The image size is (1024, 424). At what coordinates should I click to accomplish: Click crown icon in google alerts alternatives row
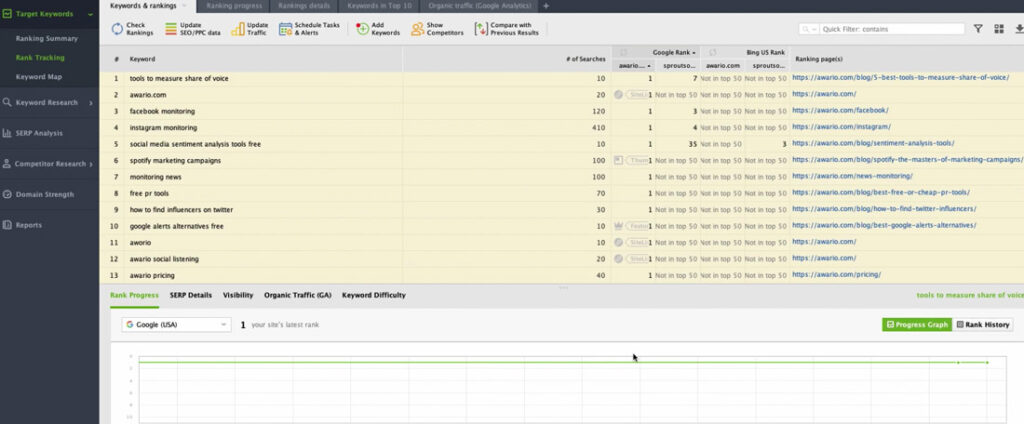[618, 226]
